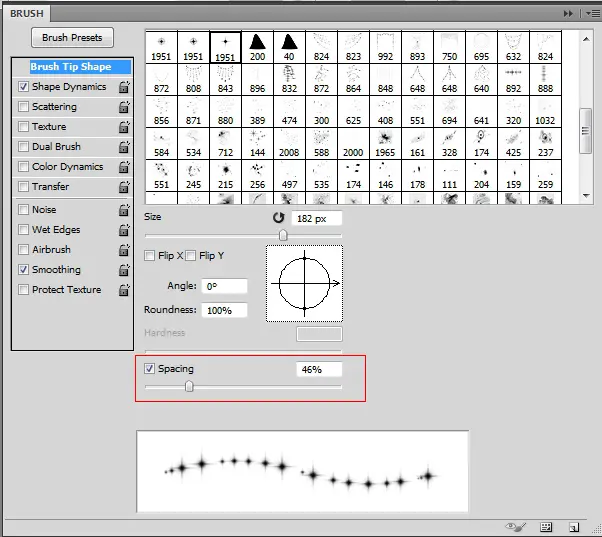Select the 832 brush tip
This screenshot has width=602, height=537.
(289, 79)
